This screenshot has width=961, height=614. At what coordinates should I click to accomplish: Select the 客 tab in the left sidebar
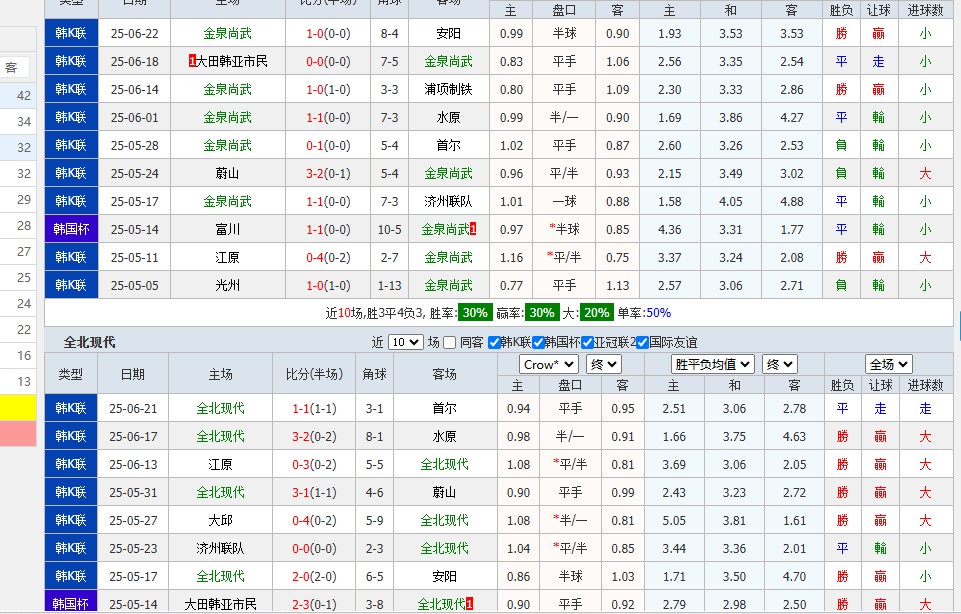11,69
